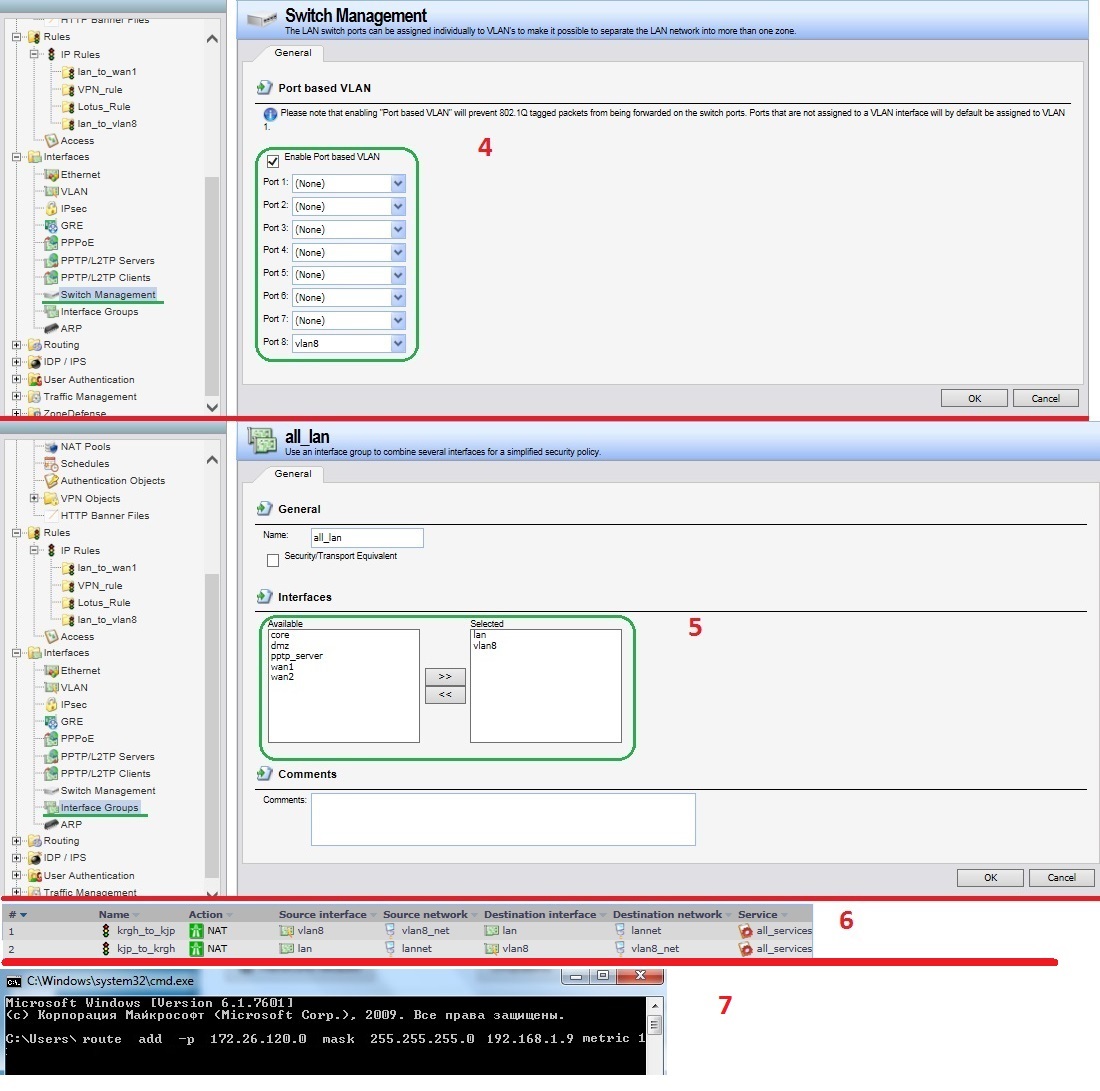Collapse IP Rules node in upper tree
Screen dimensions: 1100x1091
tap(33, 54)
